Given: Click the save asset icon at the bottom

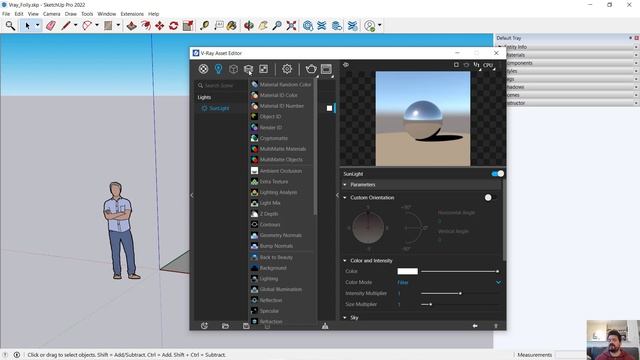Looking at the screenshot, I should coord(246,326).
